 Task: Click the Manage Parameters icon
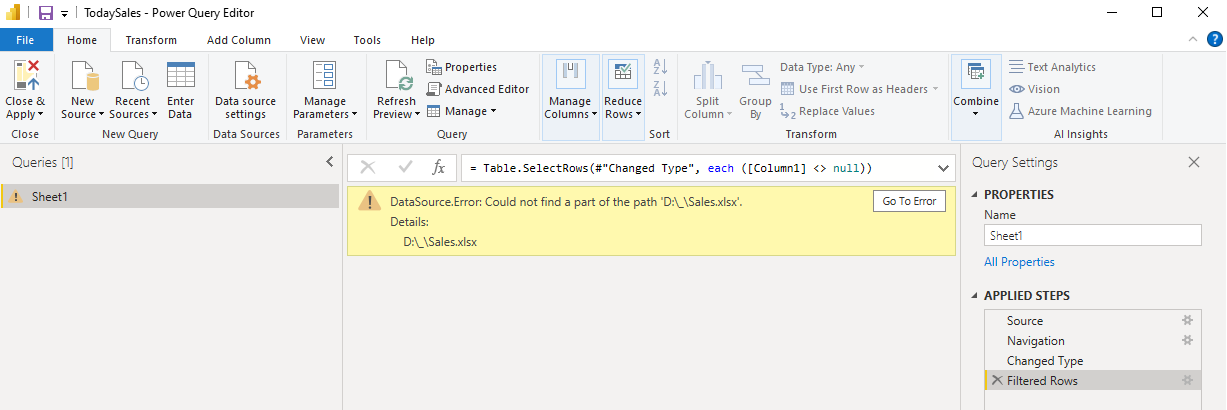[325, 76]
